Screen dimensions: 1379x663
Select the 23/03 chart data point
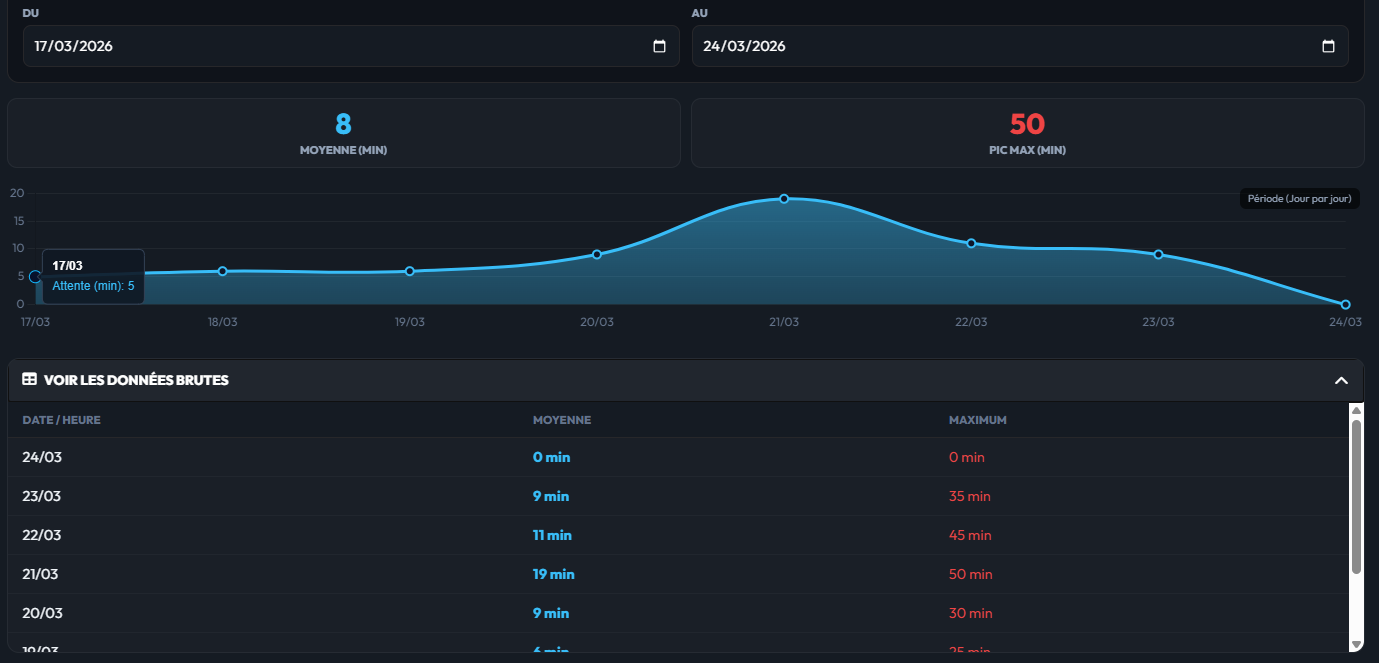point(1158,254)
